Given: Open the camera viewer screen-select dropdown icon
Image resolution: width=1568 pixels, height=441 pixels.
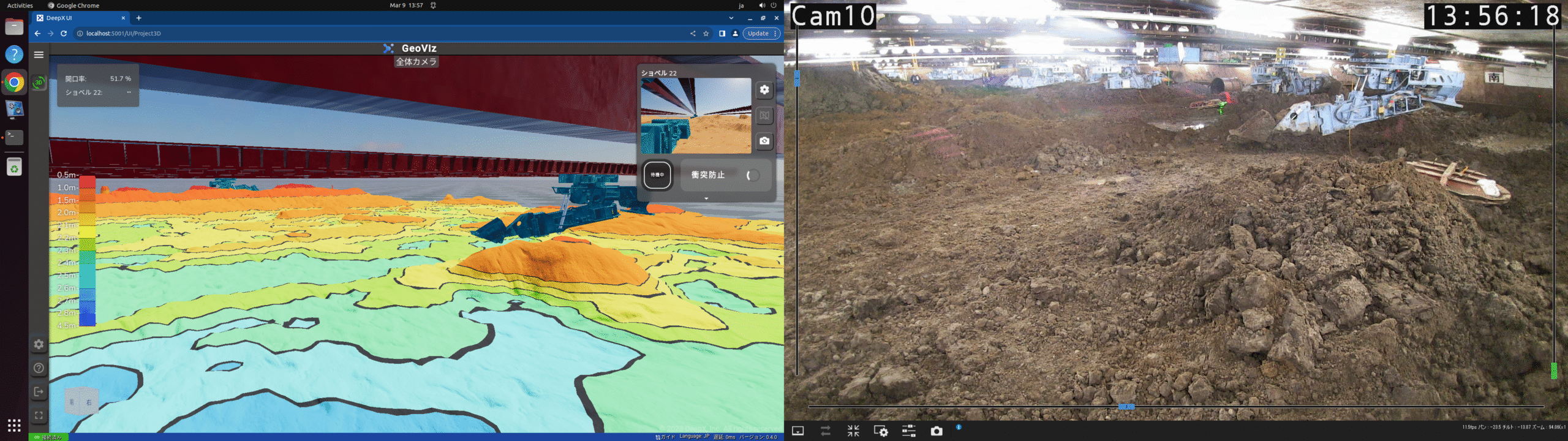Looking at the screenshot, I should pyautogui.click(x=798, y=431).
